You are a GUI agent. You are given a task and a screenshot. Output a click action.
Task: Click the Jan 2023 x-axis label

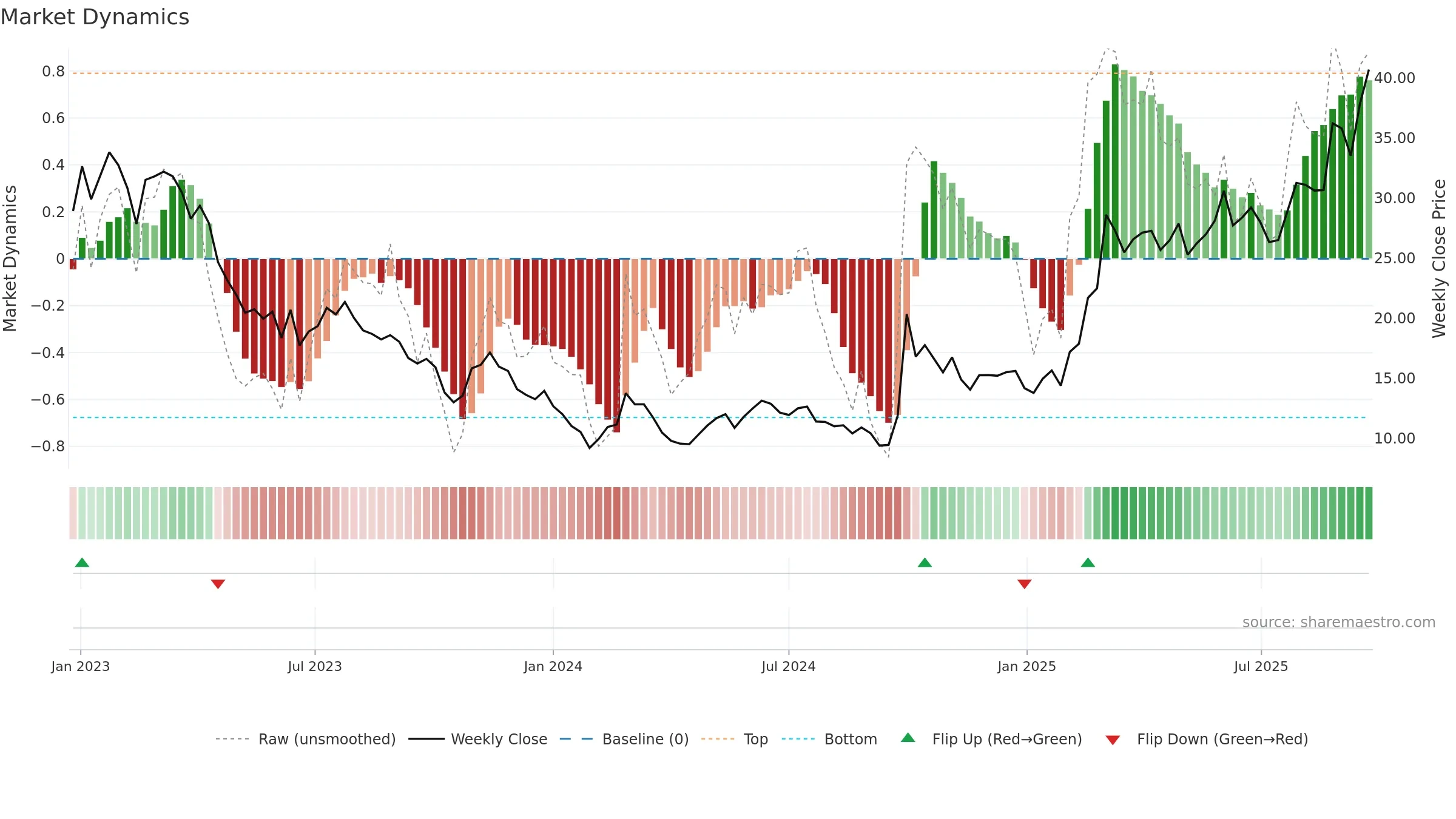point(81,666)
